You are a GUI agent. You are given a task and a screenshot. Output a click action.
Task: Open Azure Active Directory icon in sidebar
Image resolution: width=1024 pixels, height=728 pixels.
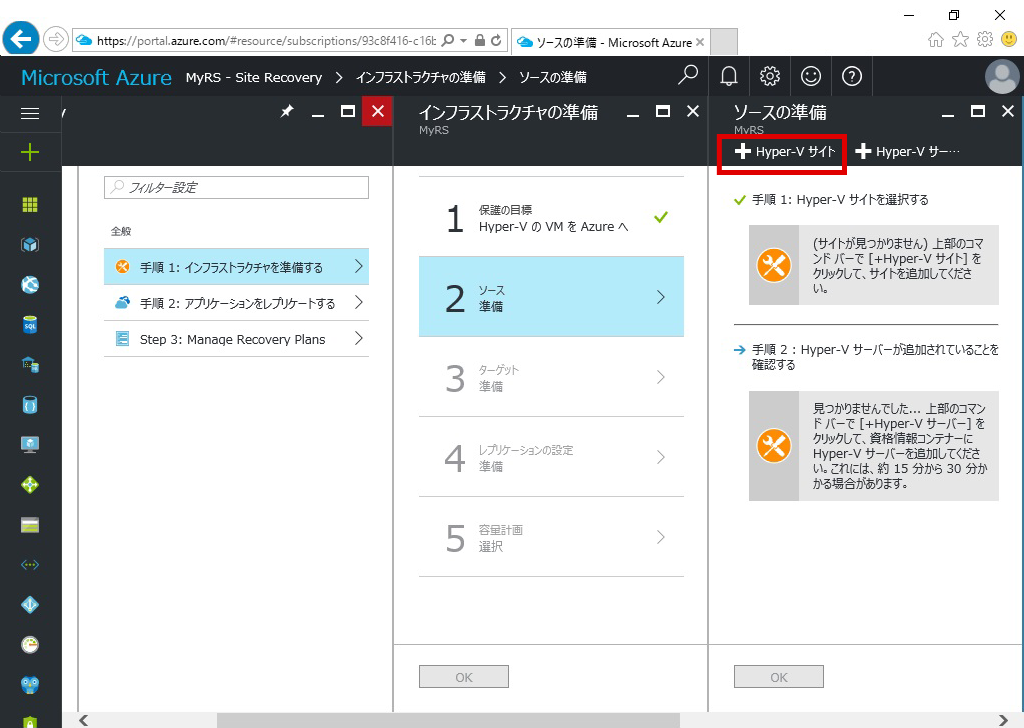(30, 605)
